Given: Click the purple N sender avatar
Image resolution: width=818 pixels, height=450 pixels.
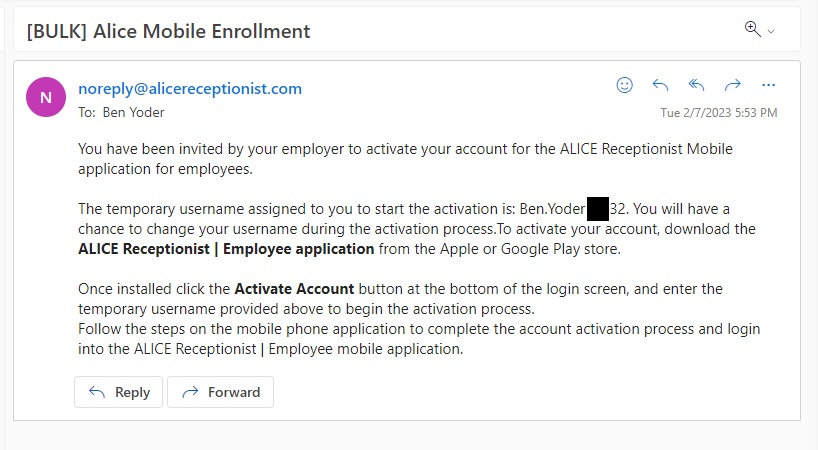Looking at the screenshot, I should click(46, 96).
